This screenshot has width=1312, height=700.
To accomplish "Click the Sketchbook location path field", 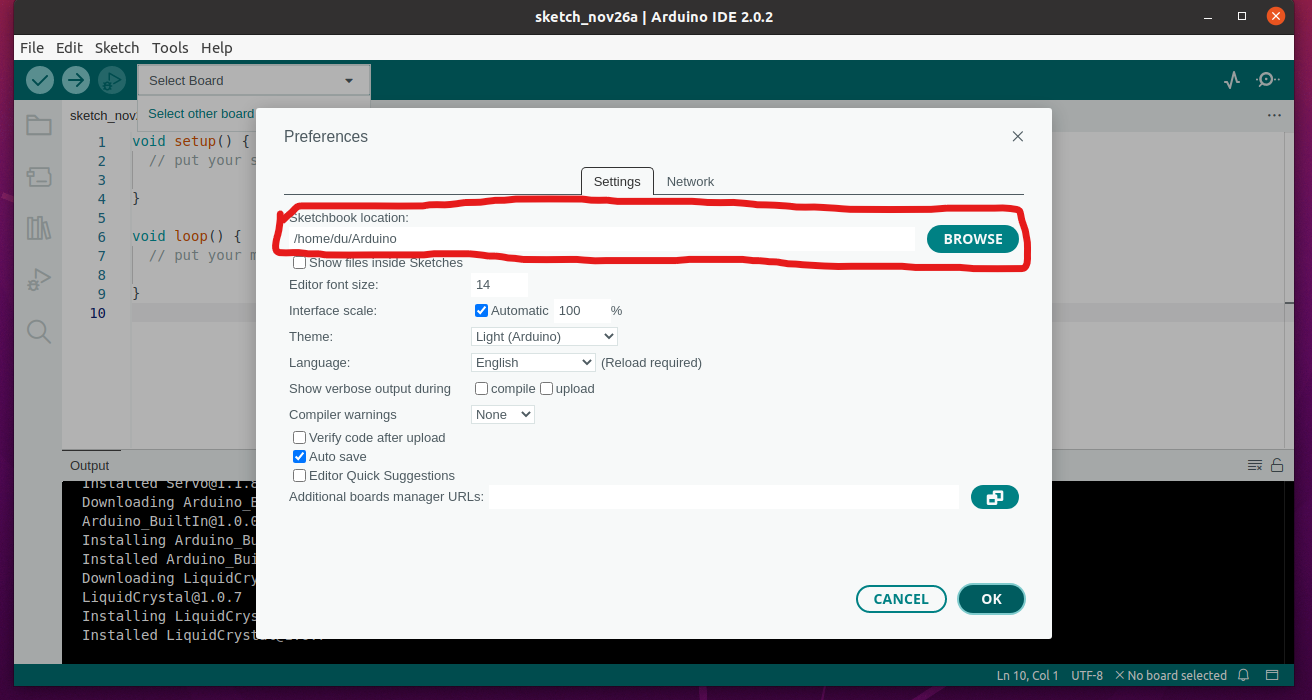I will pos(601,239).
